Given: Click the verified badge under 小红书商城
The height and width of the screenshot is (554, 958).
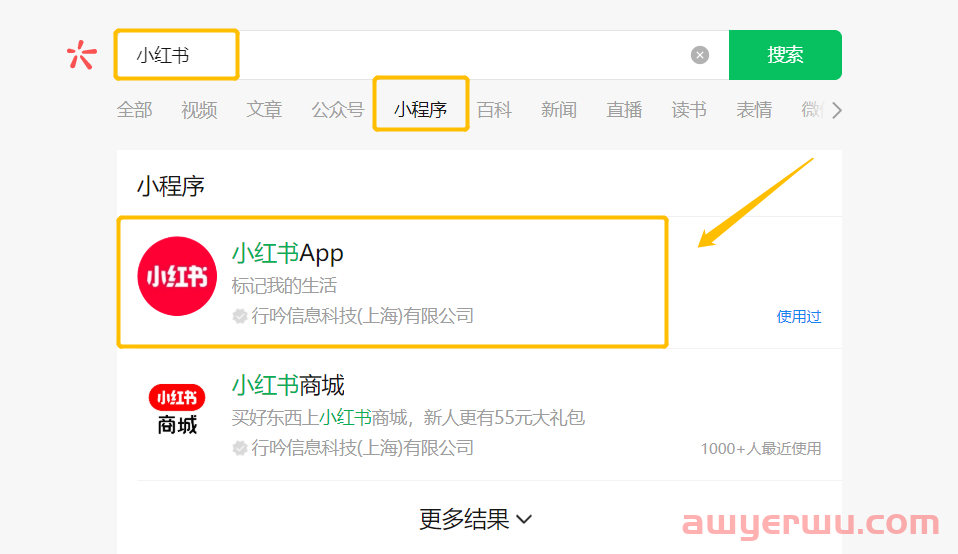Looking at the screenshot, I should 240,448.
